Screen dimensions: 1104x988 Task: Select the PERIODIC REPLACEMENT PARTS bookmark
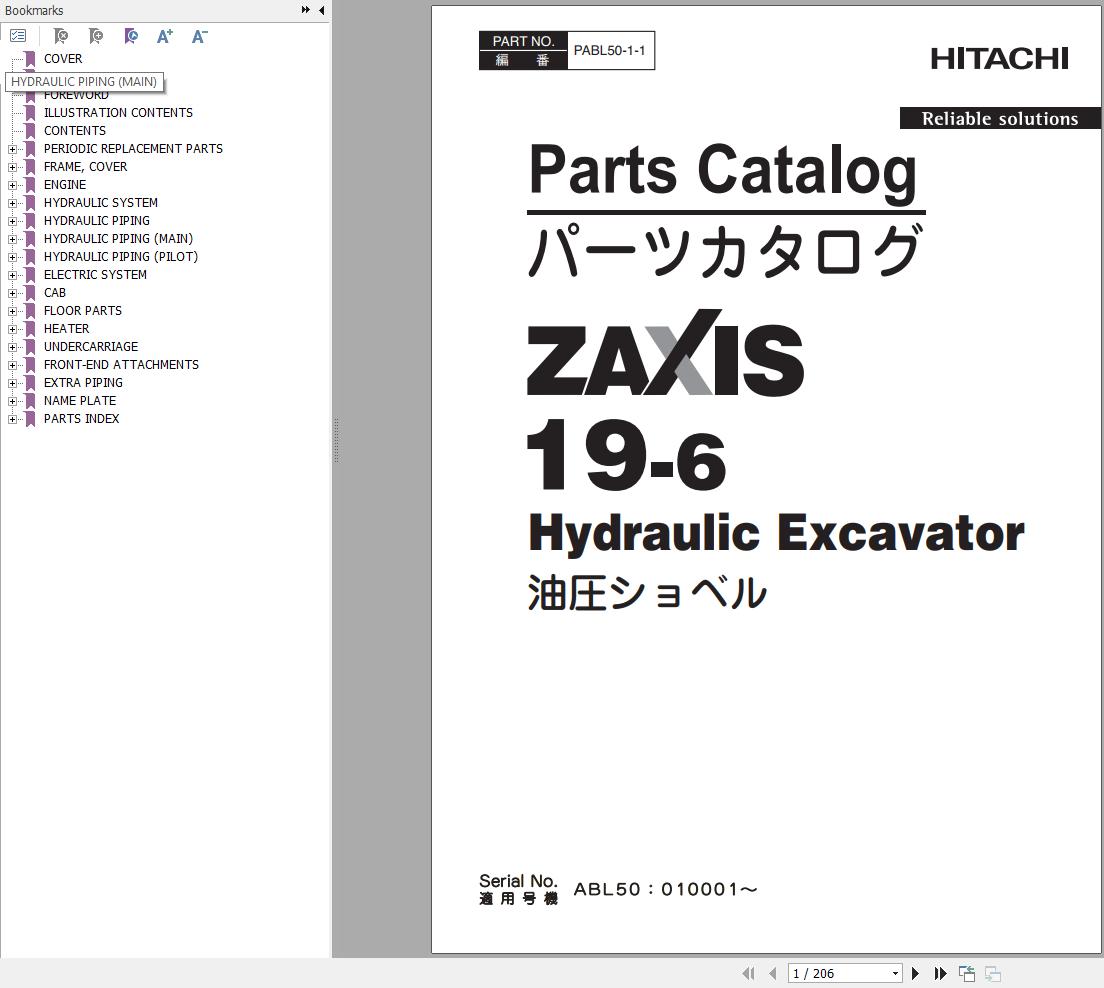coord(133,149)
